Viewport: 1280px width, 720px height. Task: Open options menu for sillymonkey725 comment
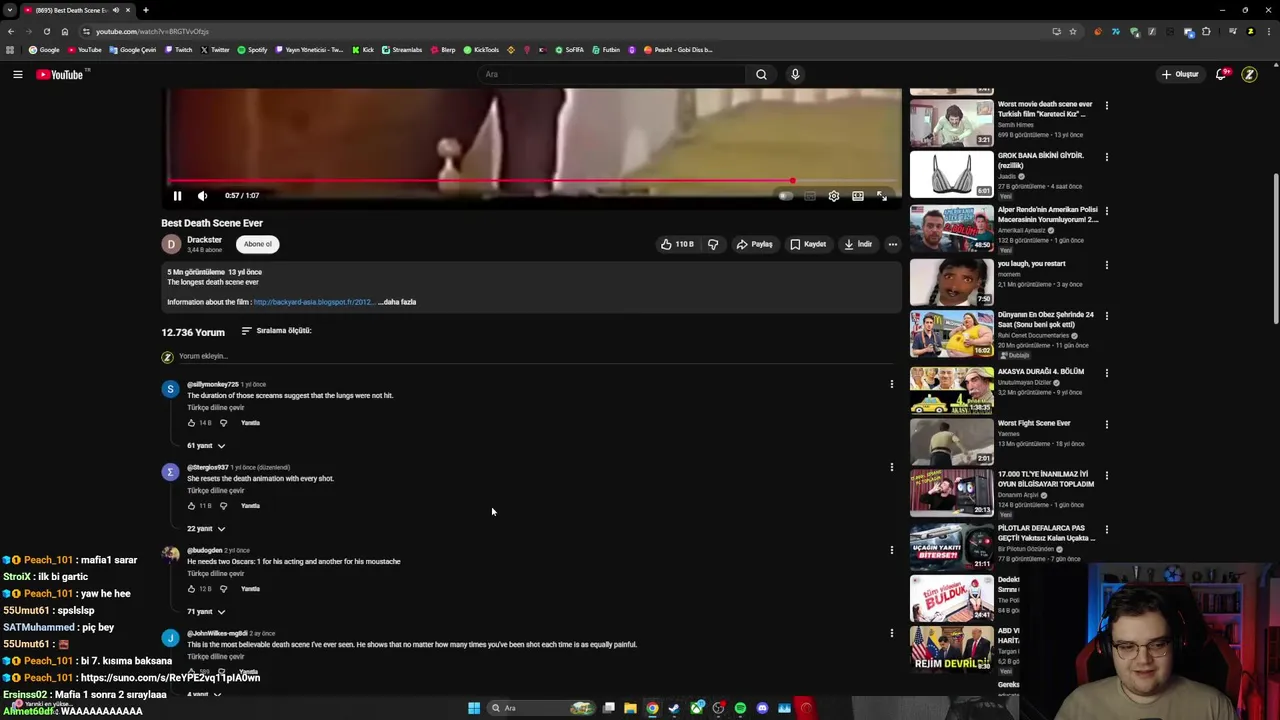[892, 384]
